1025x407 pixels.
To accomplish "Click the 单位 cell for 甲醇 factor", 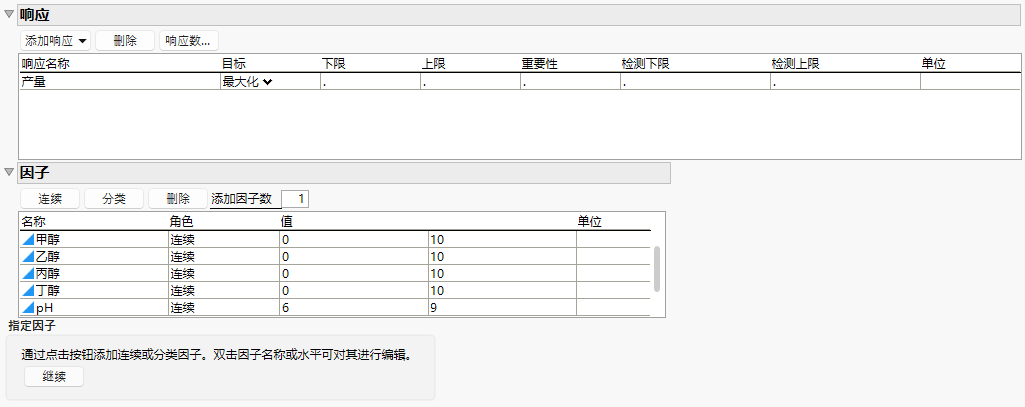I will coord(613,240).
